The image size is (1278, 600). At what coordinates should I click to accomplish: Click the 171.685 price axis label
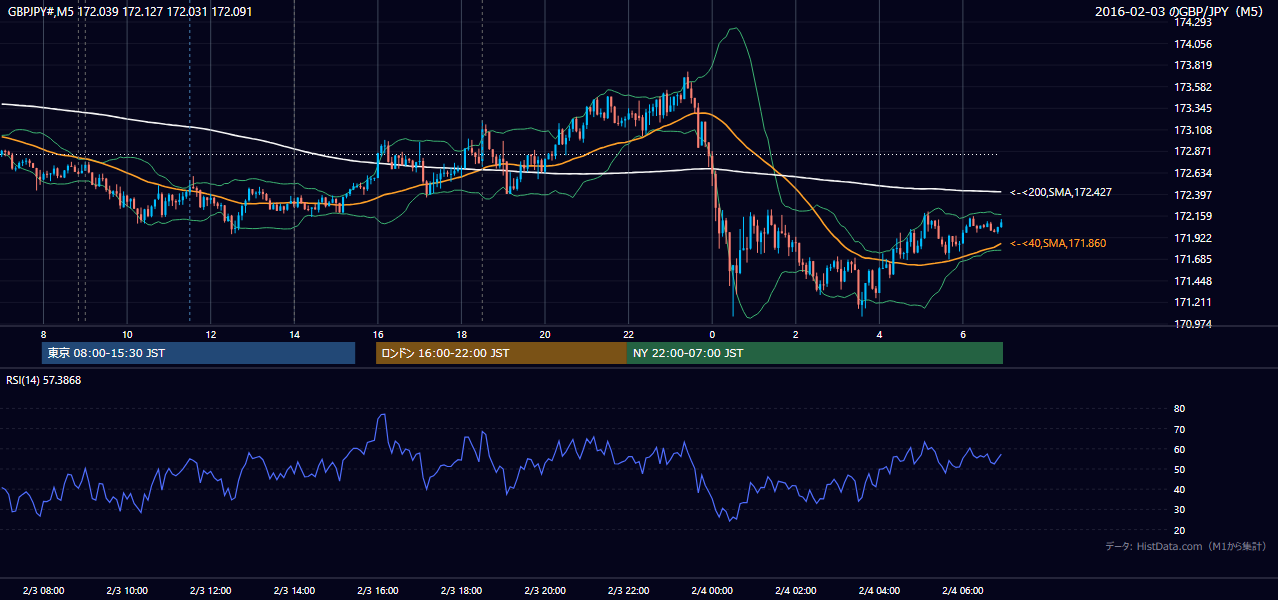tap(1194, 259)
